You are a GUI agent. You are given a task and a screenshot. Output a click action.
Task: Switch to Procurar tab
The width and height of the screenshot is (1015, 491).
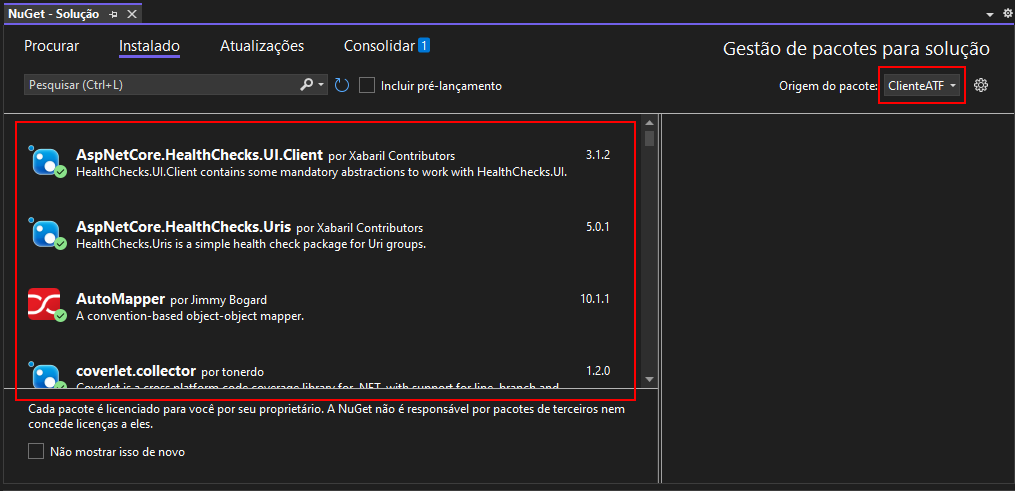[52, 46]
